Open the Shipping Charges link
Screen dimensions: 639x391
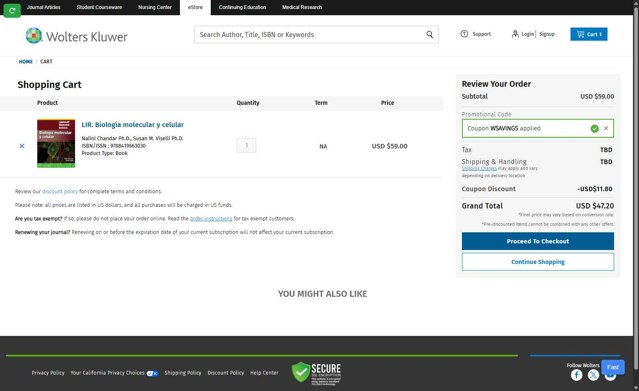coord(479,168)
